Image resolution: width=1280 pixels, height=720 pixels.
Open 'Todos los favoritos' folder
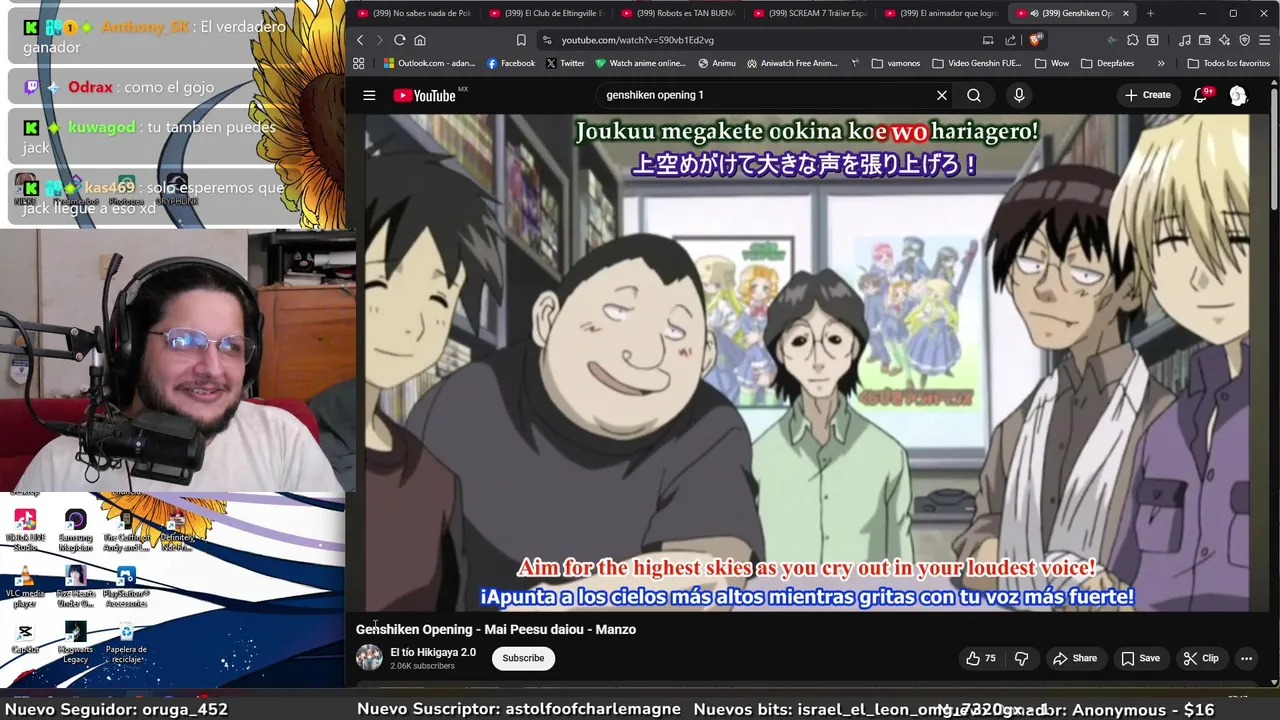coord(1228,63)
